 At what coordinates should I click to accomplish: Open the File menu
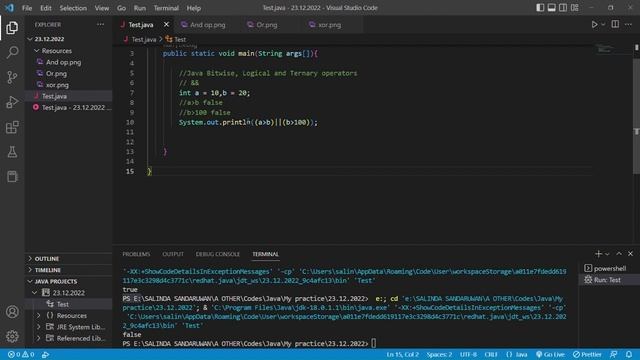[27, 8]
